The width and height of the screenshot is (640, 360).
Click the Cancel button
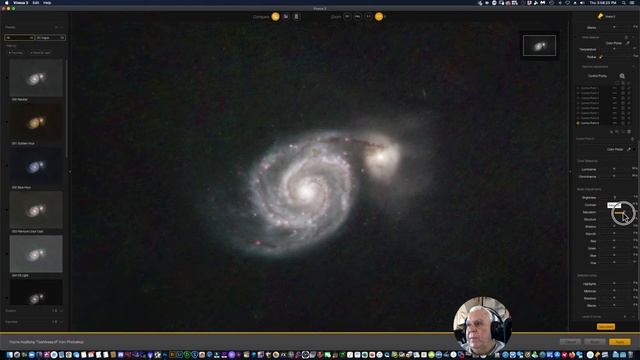pos(570,342)
